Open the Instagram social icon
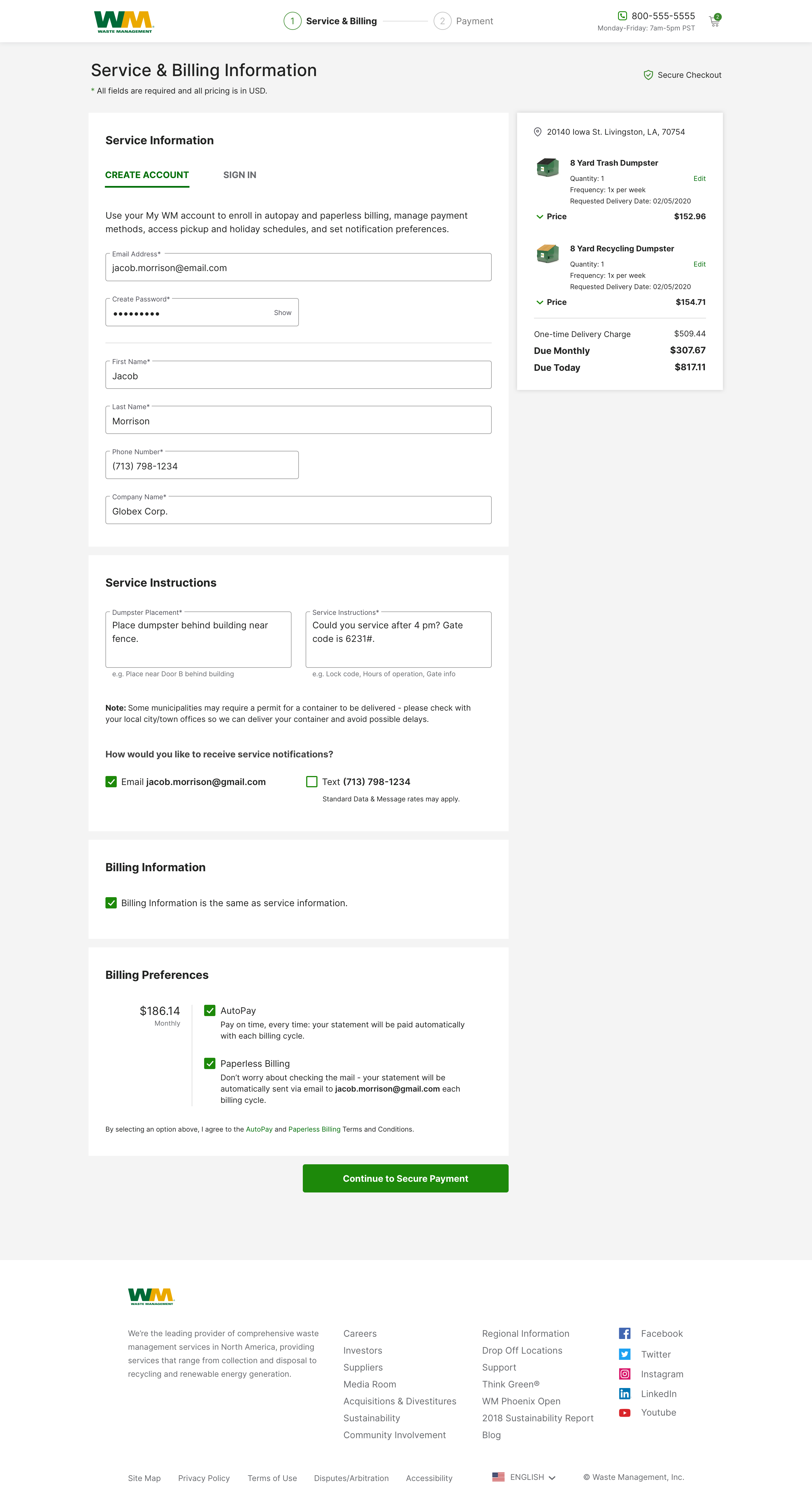This screenshot has height=1512, width=812. (625, 1374)
